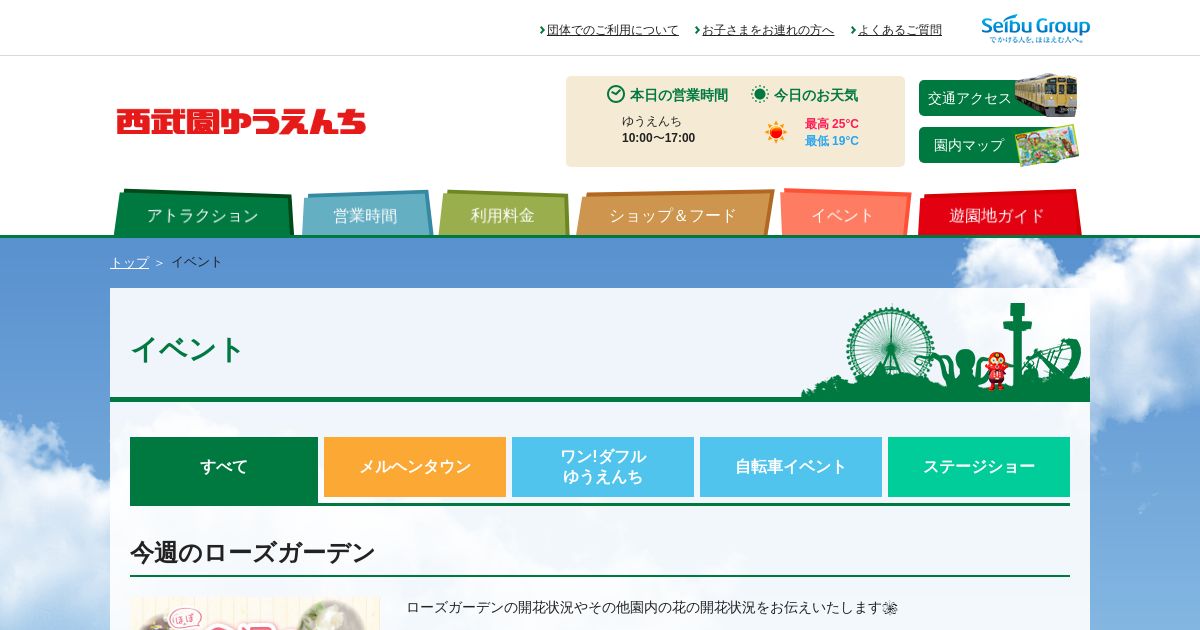
Task: Click the 西武園ゆうえんち site logo
Action: [x=241, y=122]
